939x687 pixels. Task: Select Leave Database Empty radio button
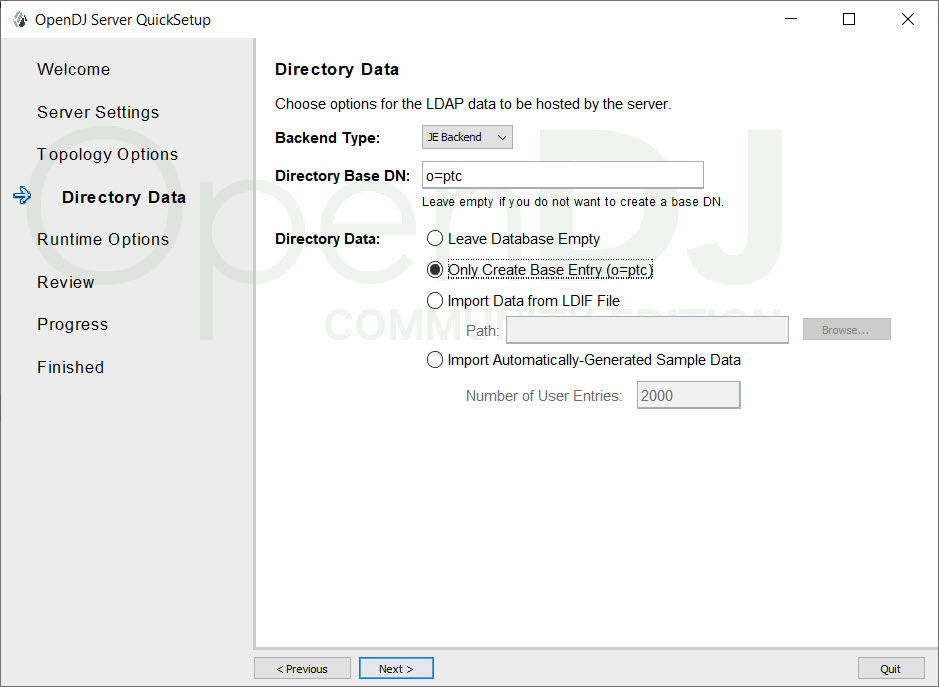435,238
